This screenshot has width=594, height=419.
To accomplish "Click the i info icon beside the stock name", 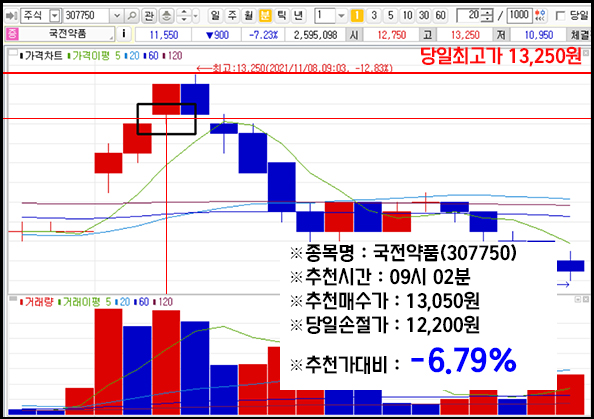I will point(124,34).
